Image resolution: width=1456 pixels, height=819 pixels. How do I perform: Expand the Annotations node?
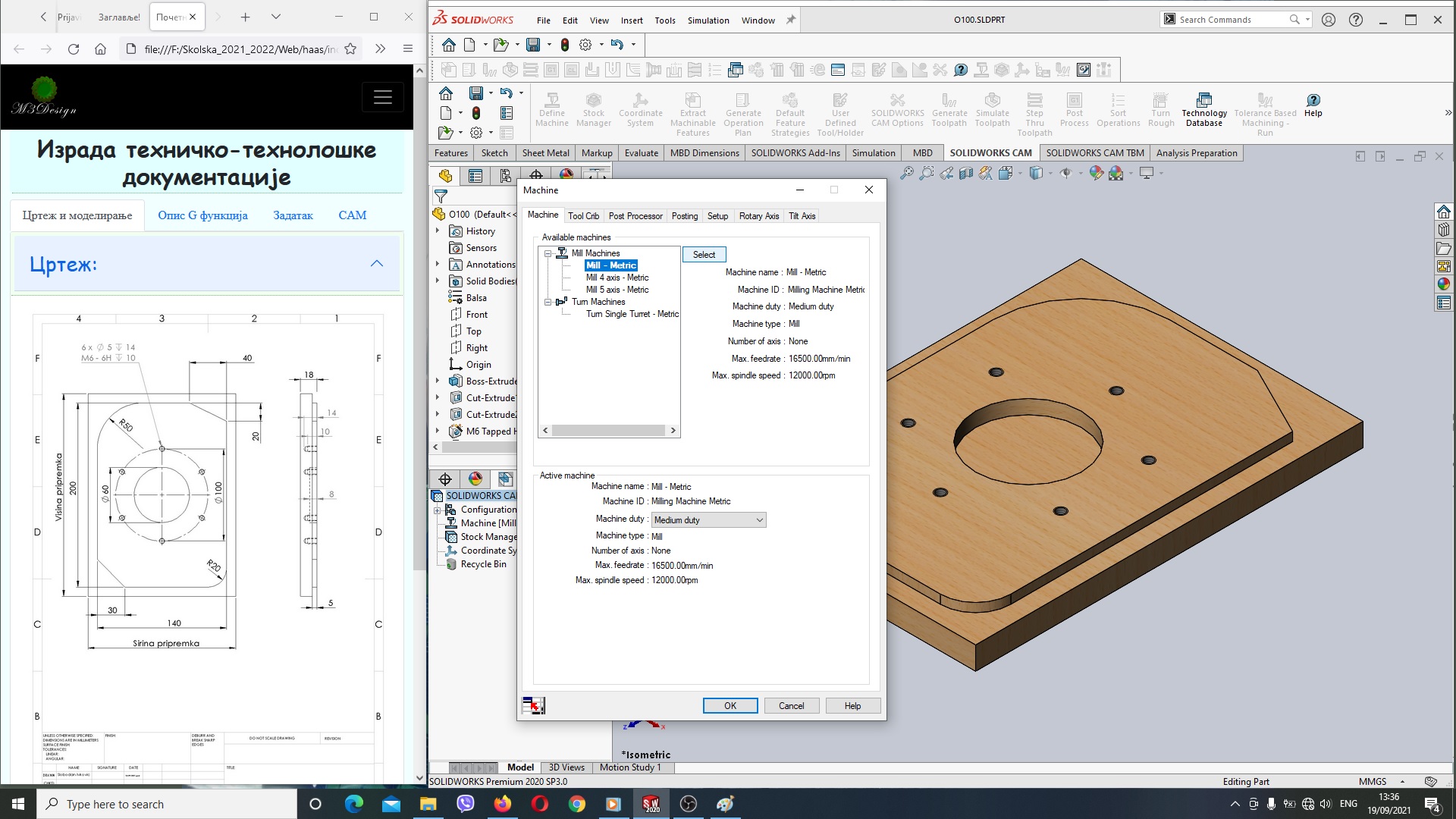point(438,265)
